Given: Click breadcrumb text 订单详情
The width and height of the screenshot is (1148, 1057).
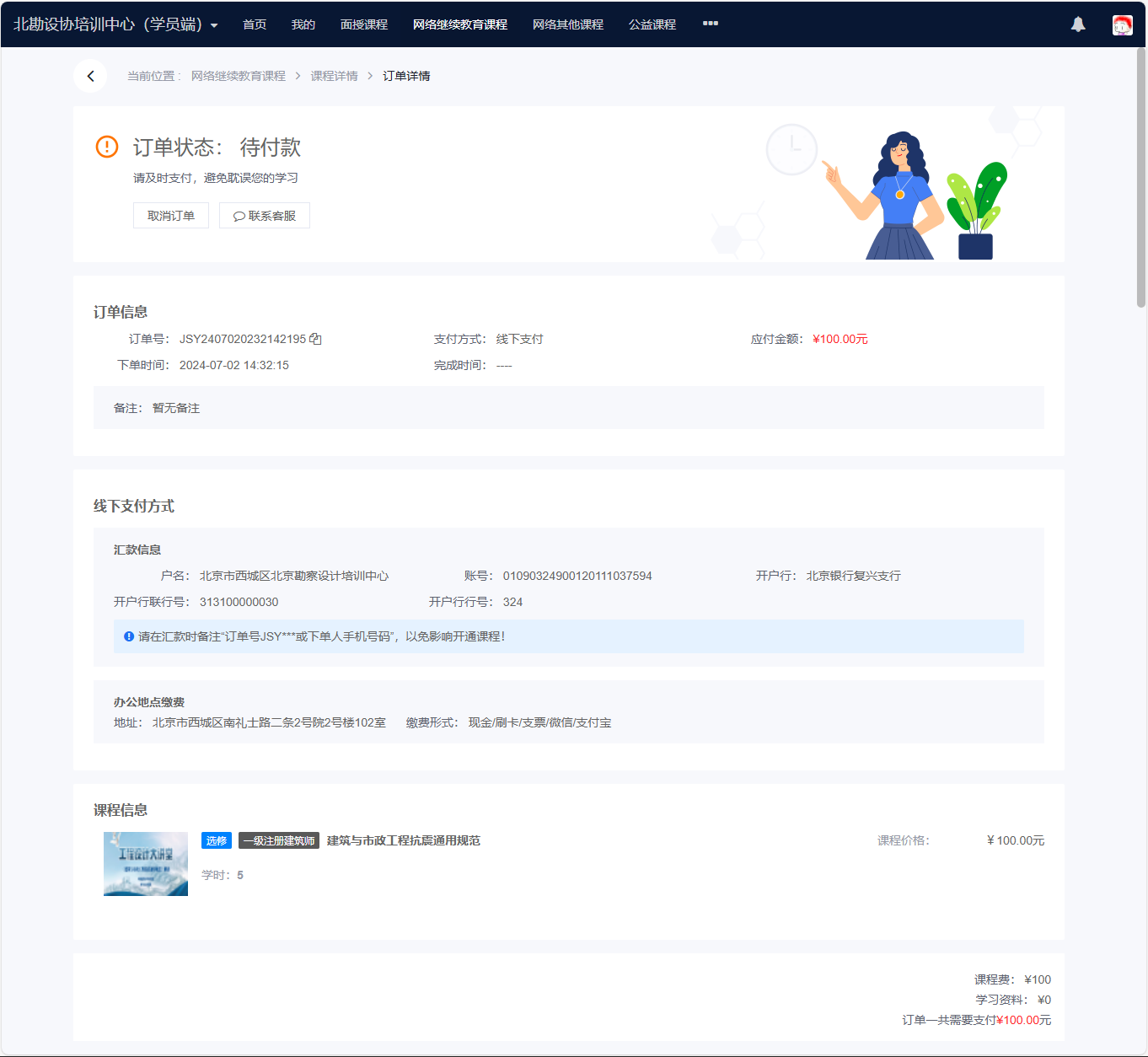Looking at the screenshot, I should [406, 76].
